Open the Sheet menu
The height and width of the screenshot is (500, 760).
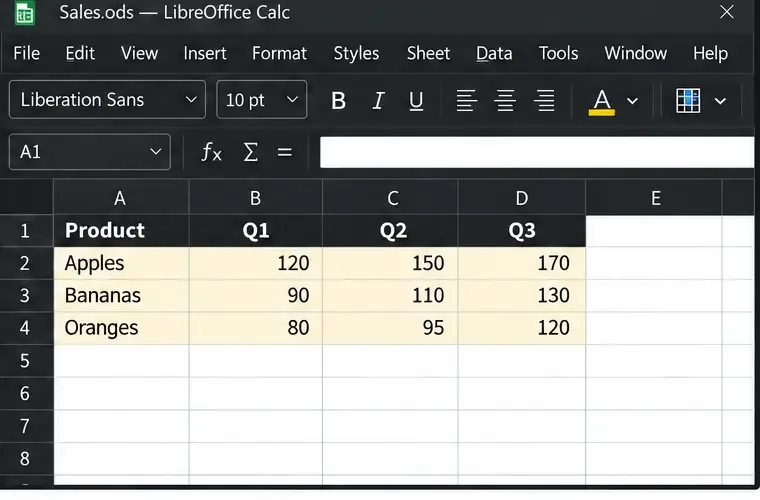(x=428, y=53)
